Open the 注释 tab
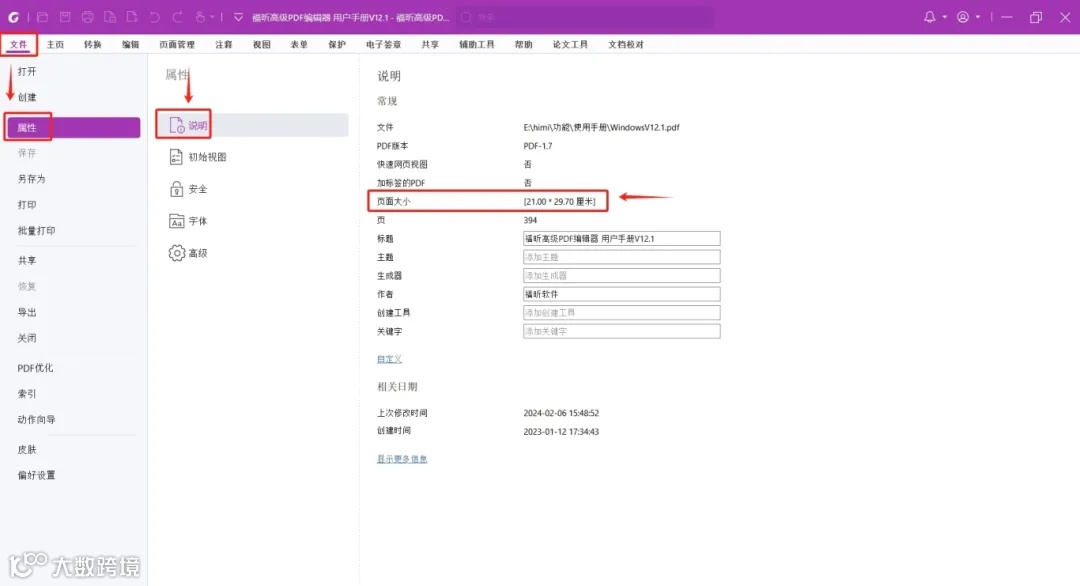The width and height of the screenshot is (1080, 586). 223,44
